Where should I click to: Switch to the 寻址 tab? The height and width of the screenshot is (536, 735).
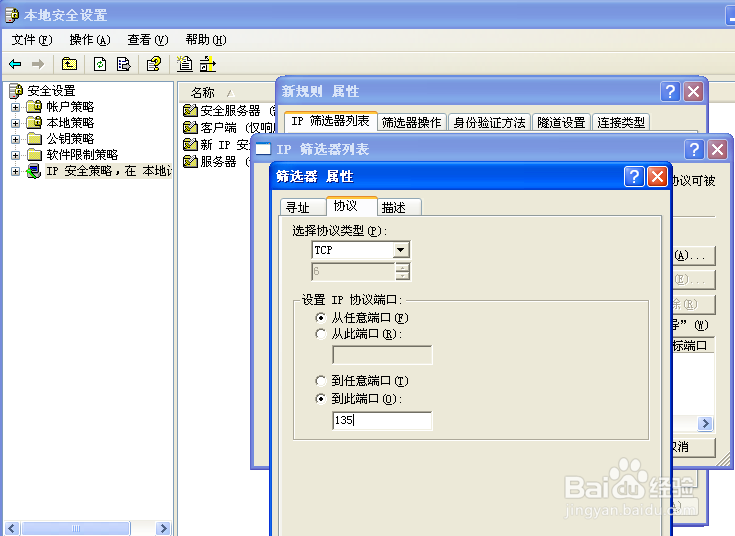tap(302, 207)
